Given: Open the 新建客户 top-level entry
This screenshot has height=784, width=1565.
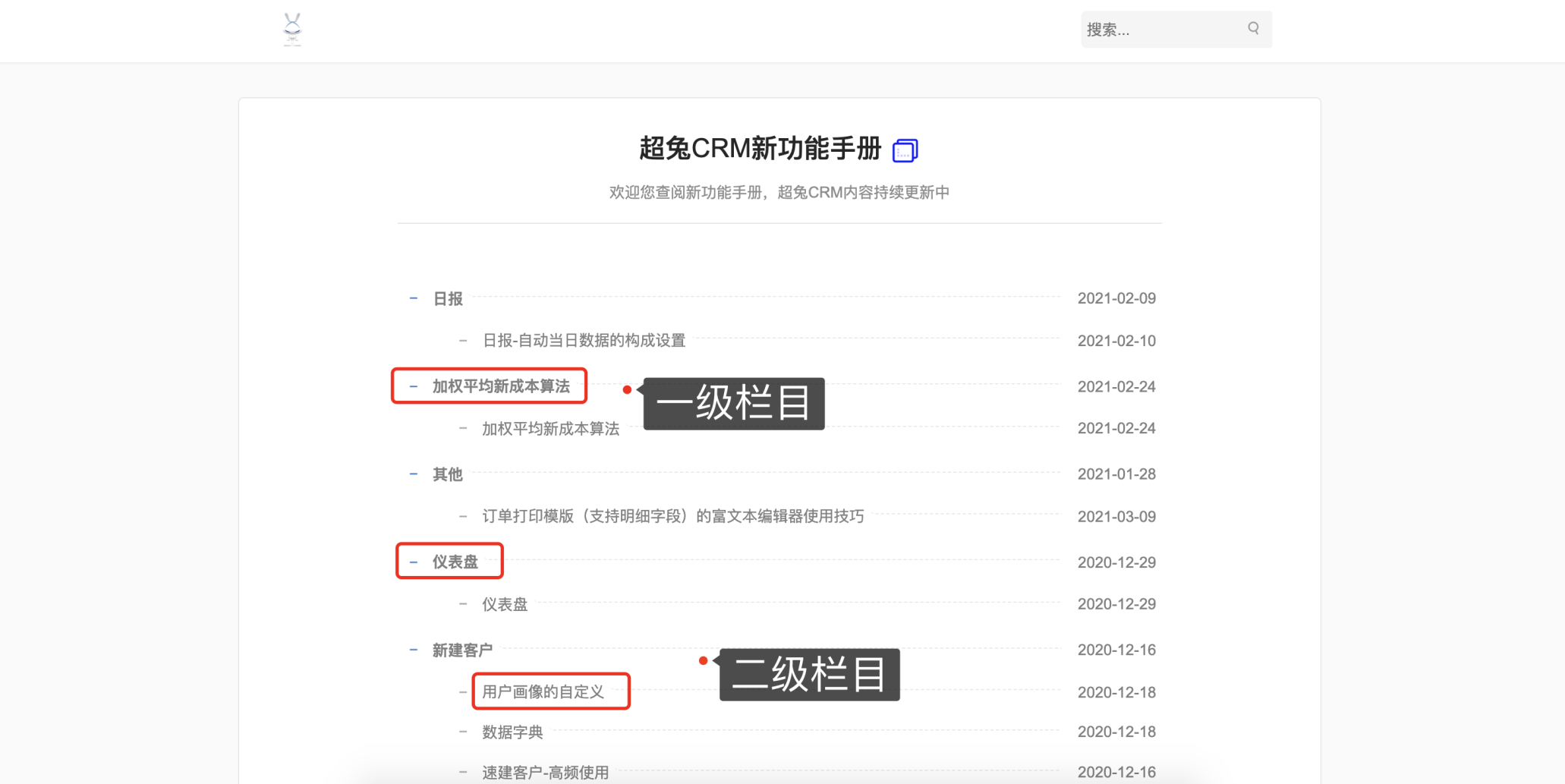Looking at the screenshot, I should tap(462, 650).
